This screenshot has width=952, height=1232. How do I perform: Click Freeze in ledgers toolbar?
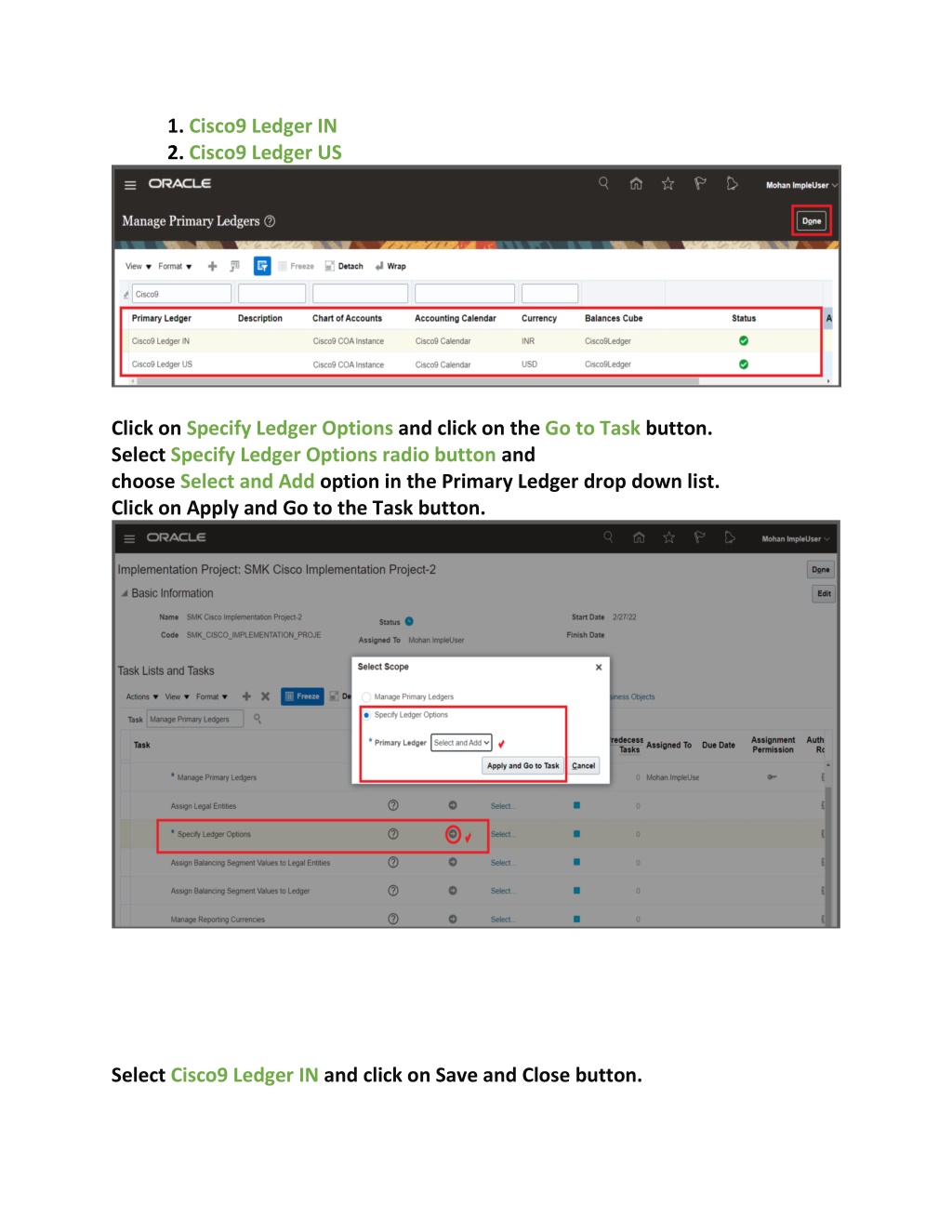click(x=297, y=266)
